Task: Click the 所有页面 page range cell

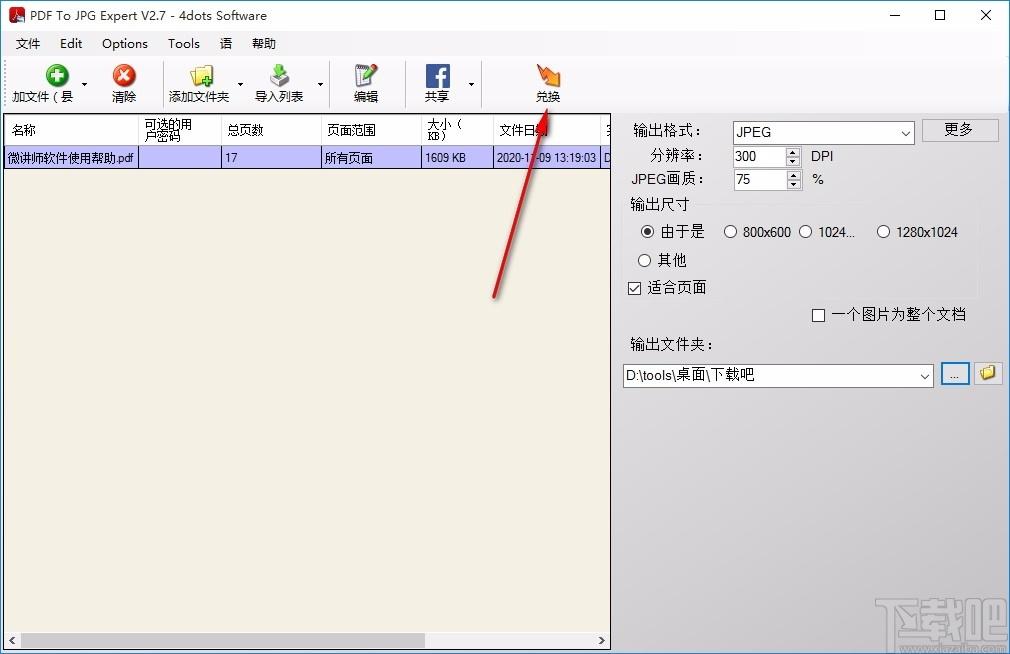Action: point(372,158)
